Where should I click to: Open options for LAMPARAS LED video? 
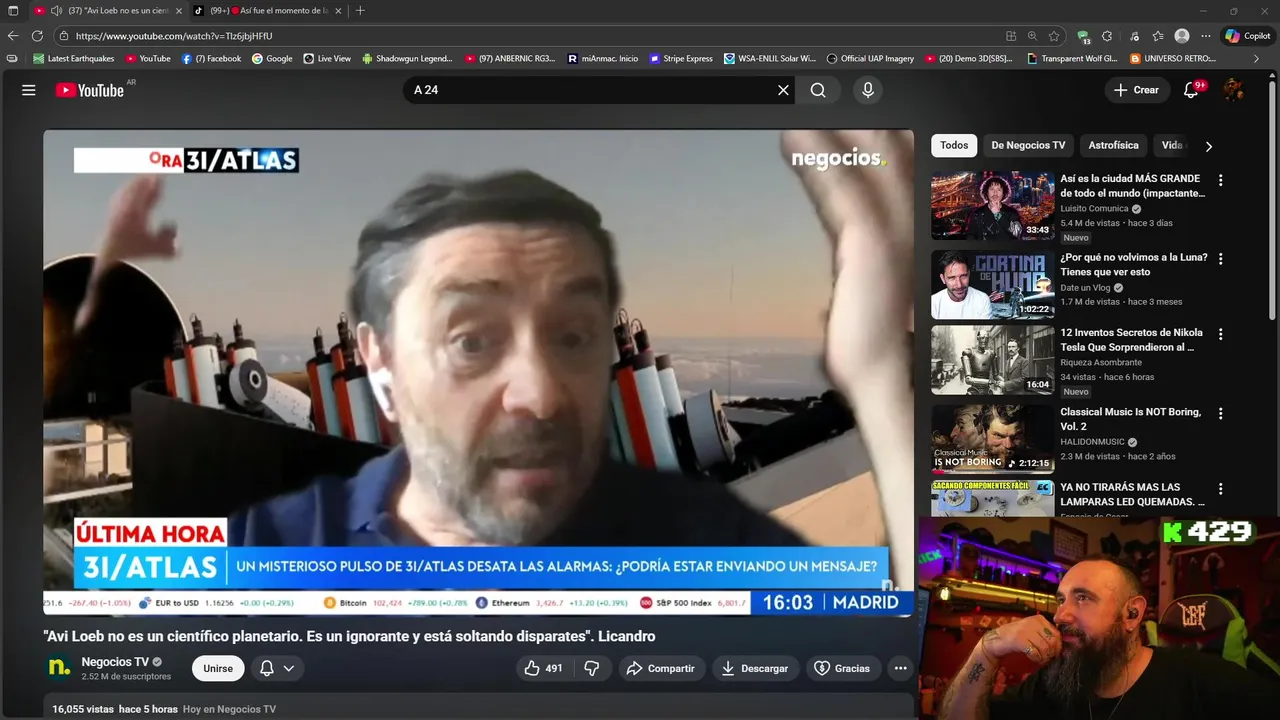tap(1220, 488)
